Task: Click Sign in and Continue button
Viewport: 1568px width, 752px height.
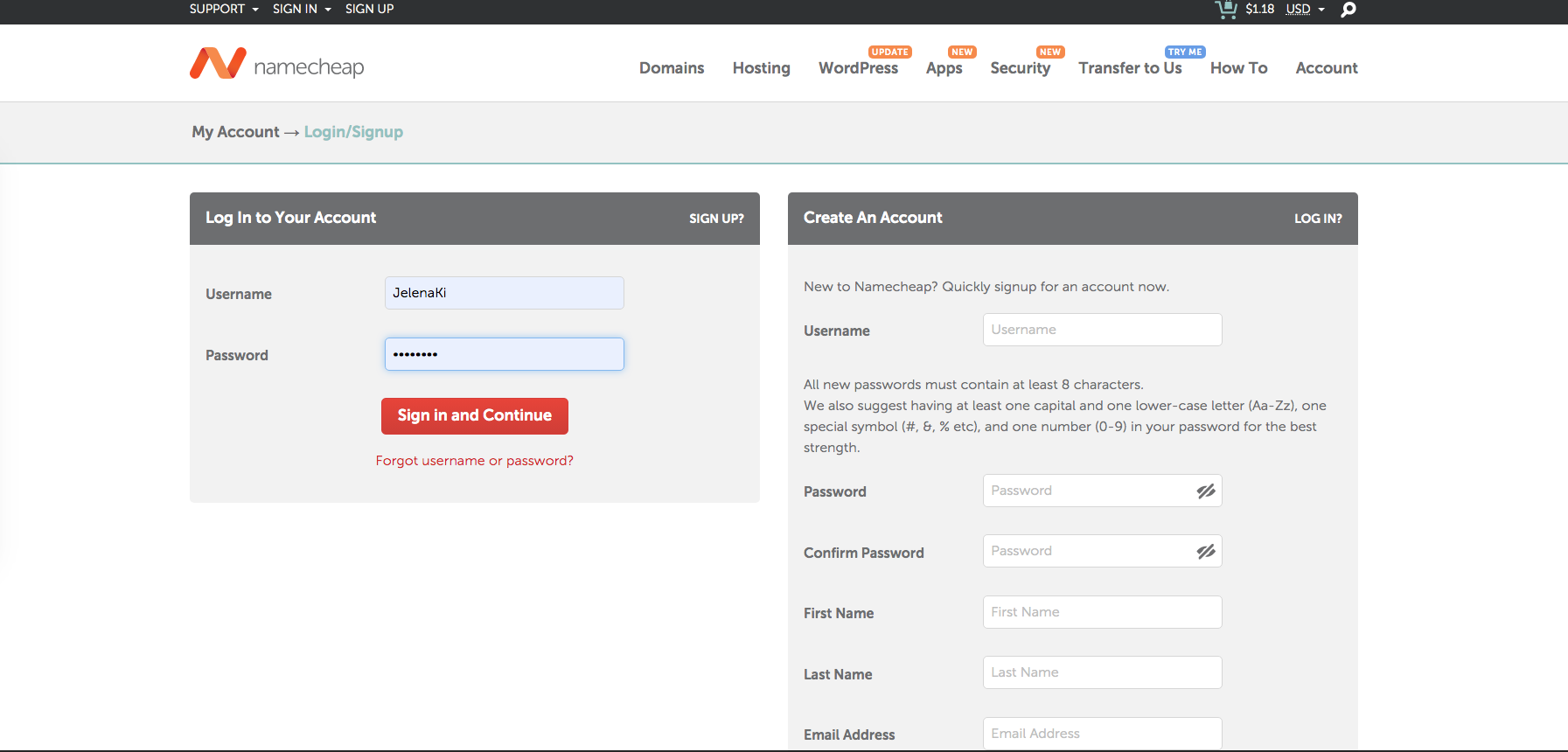Action: click(474, 416)
